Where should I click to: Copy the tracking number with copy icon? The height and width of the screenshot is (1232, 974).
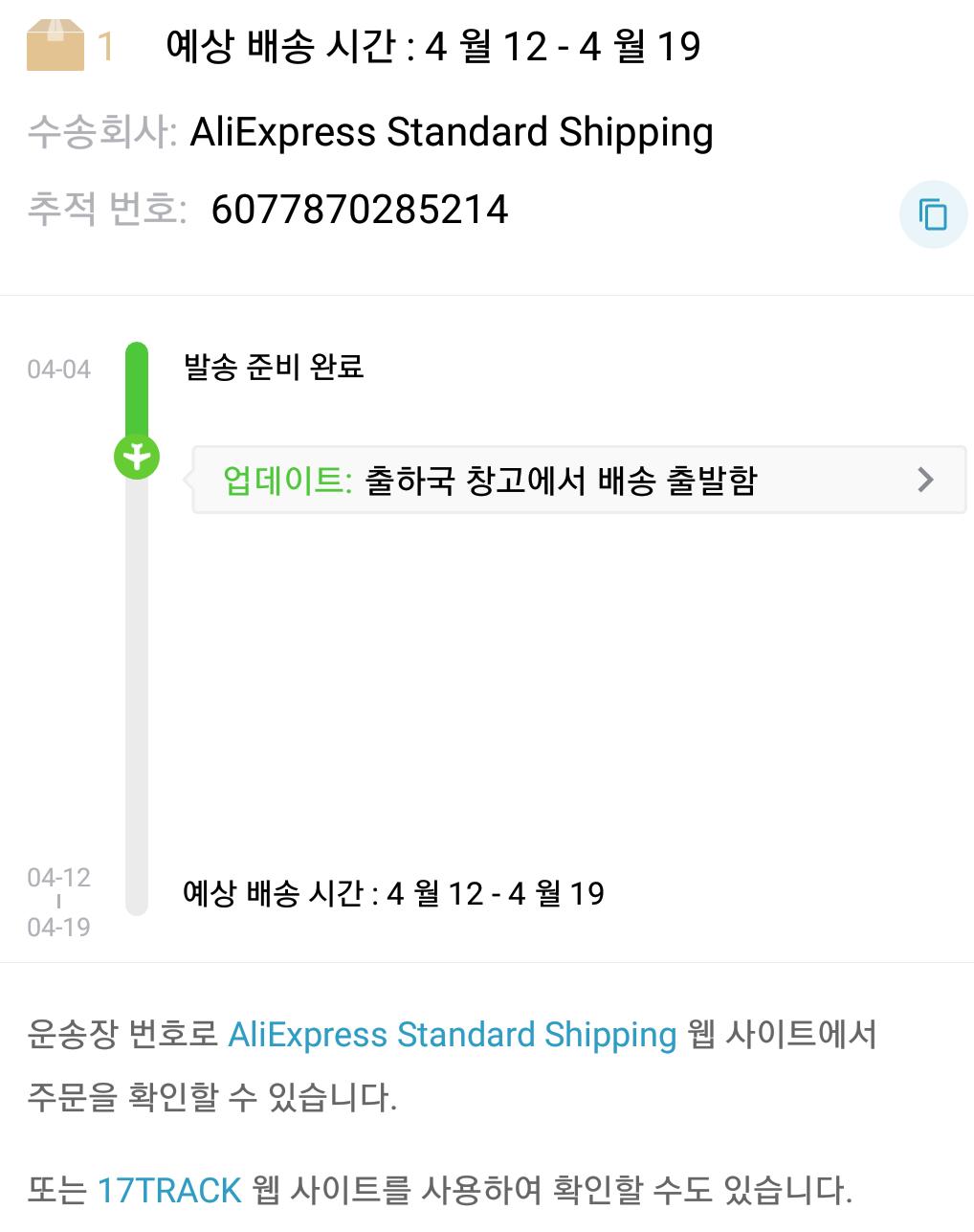(x=933, y=213)
